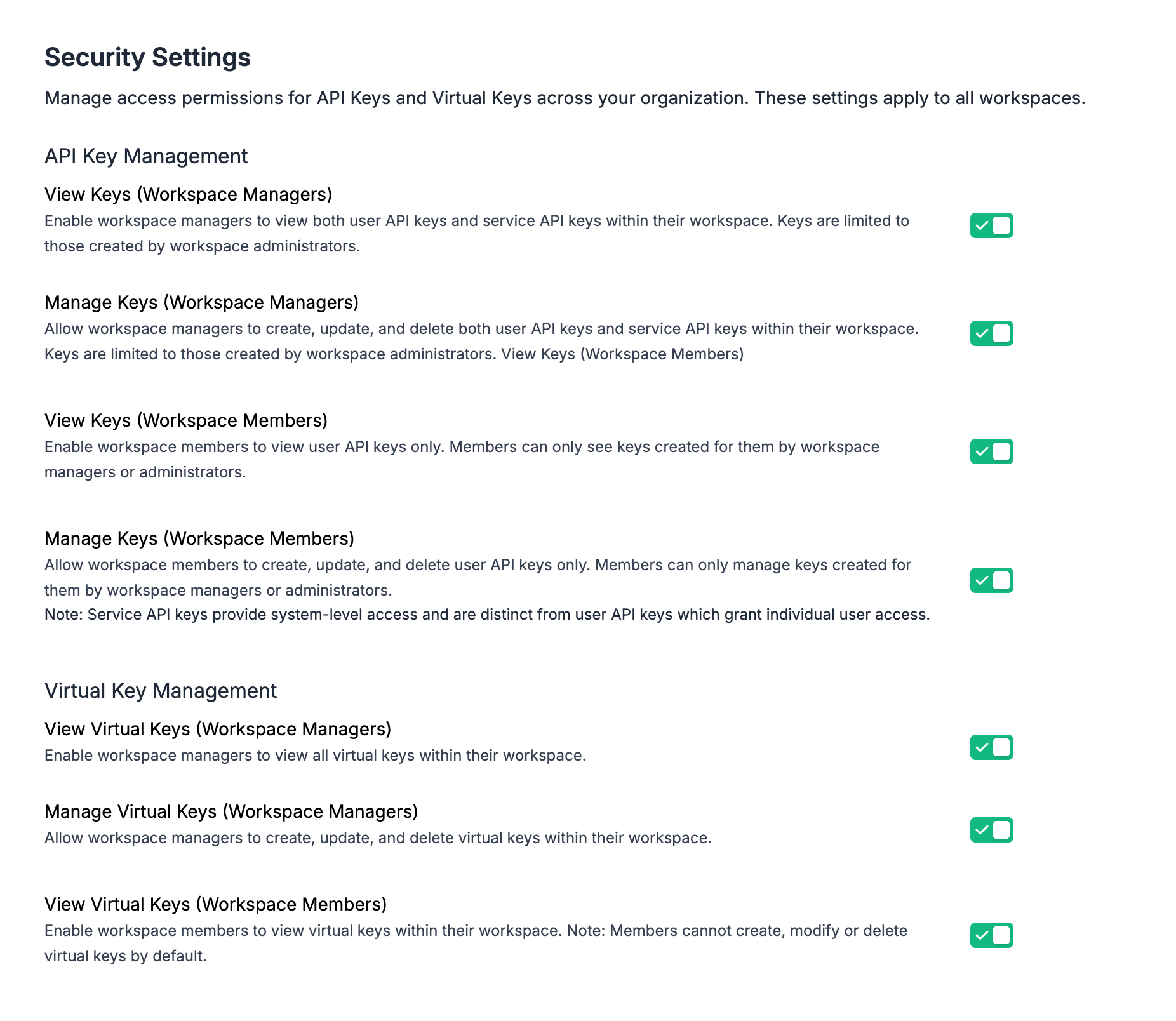Viewport: 1176px width, 1021px height.
Task: Click the organization-wide settings description paragraph
Action: 565,98
